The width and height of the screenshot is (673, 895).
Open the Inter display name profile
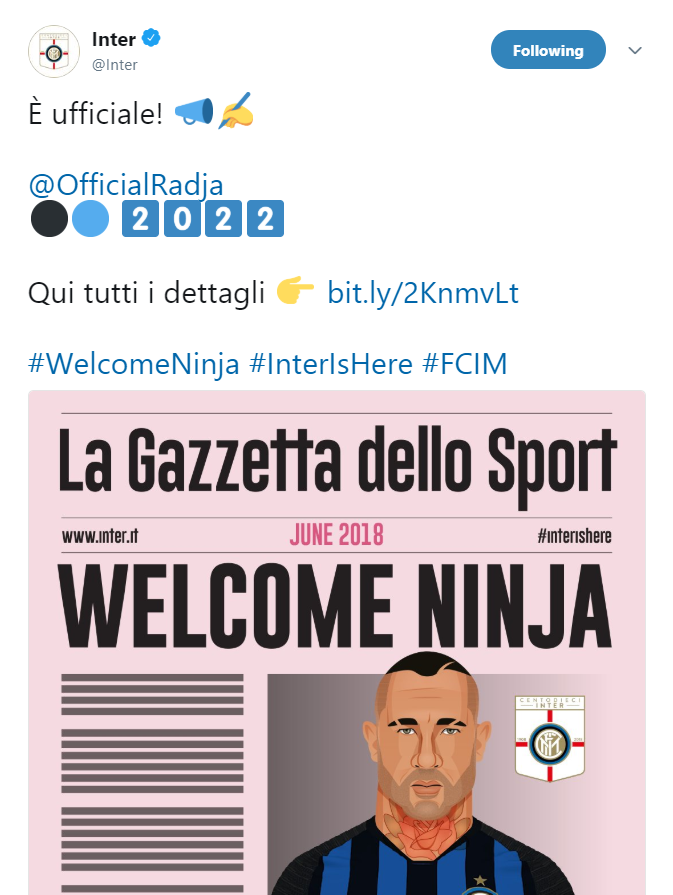(x=113, y=39)
